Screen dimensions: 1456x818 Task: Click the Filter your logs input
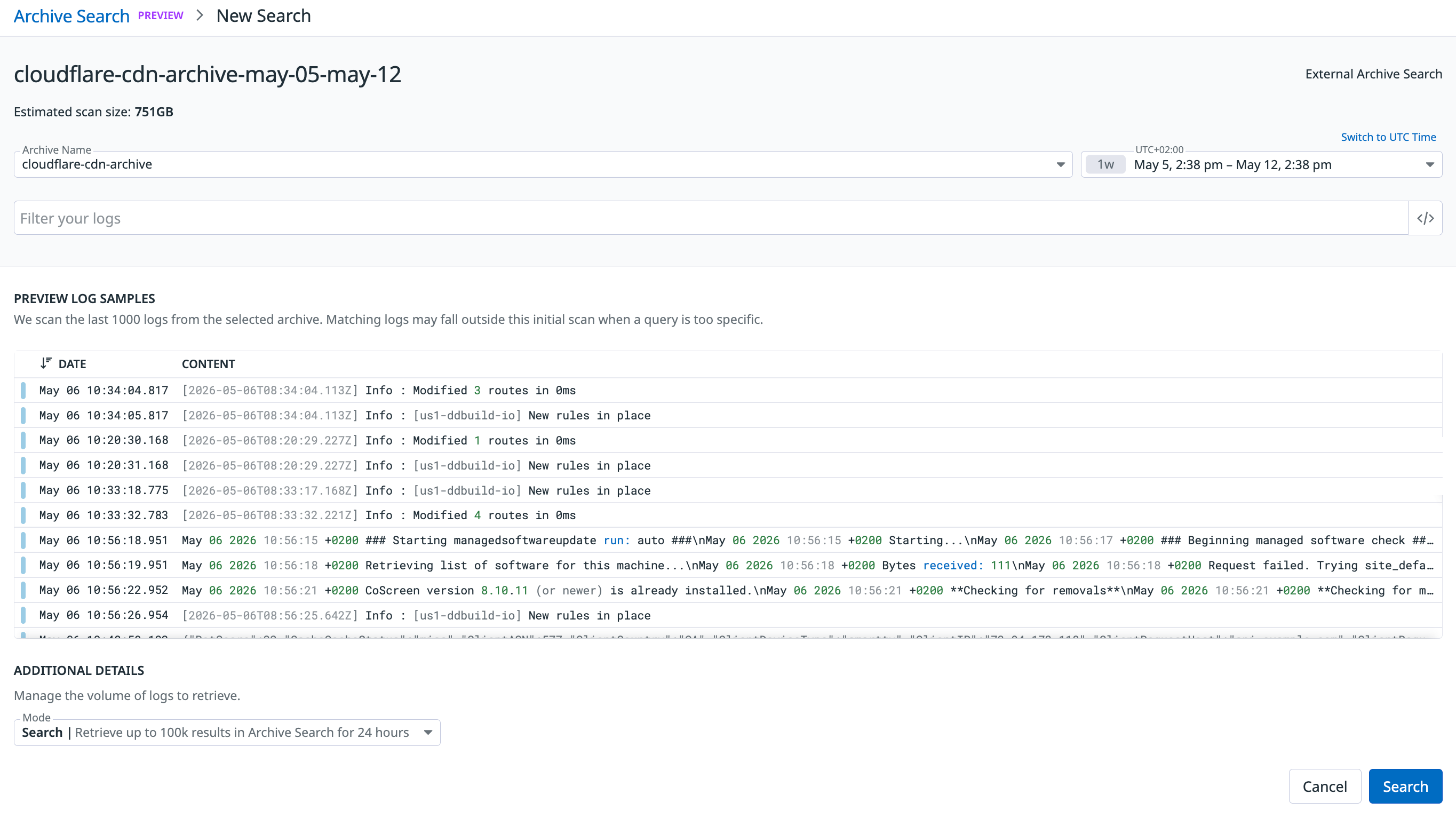[x=711, y=218]
